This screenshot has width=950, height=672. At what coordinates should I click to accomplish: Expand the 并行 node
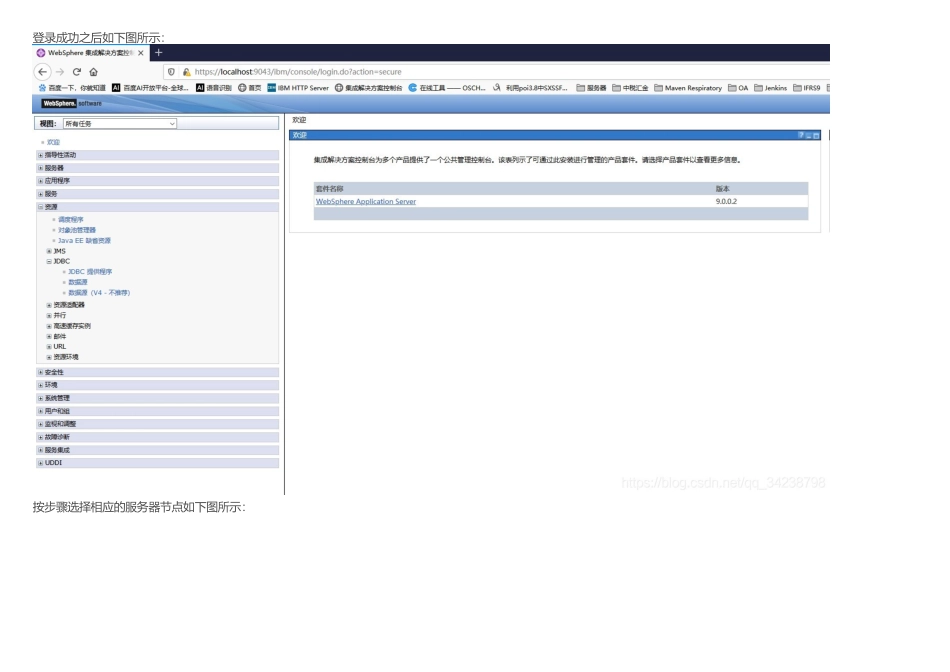tap(49, 316)
